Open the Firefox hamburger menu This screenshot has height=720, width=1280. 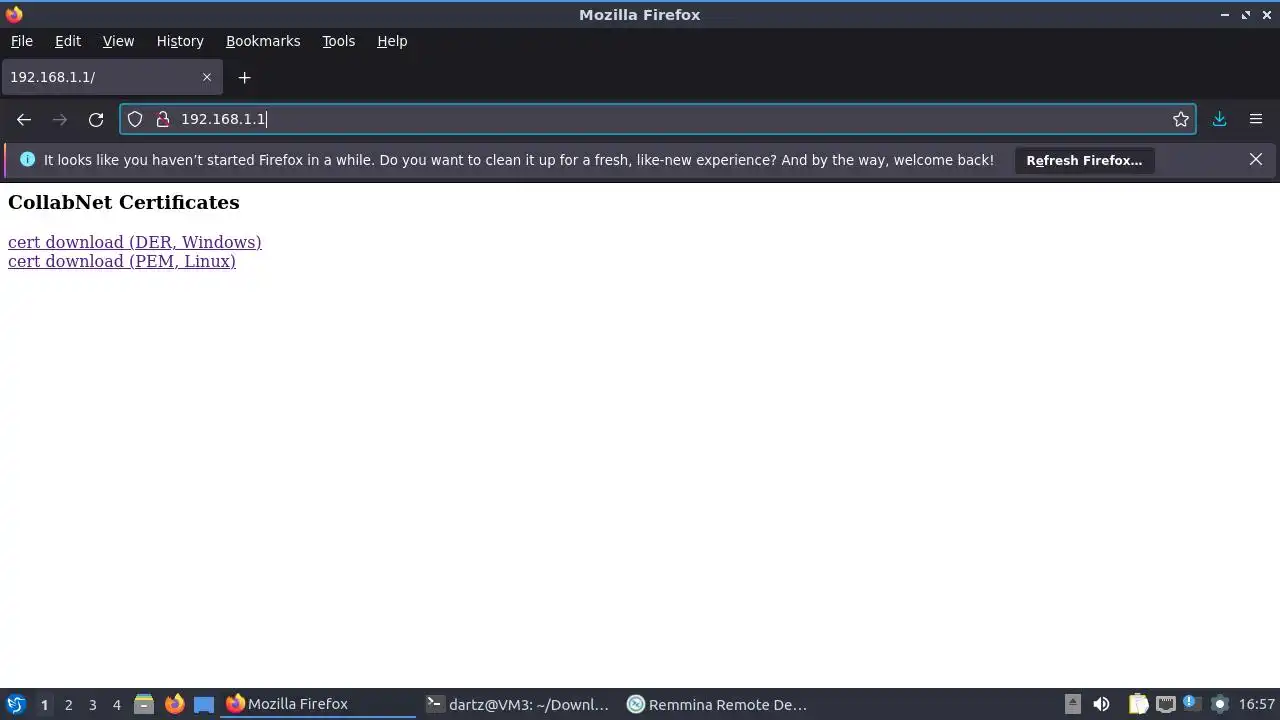[x=1256, y=119]
